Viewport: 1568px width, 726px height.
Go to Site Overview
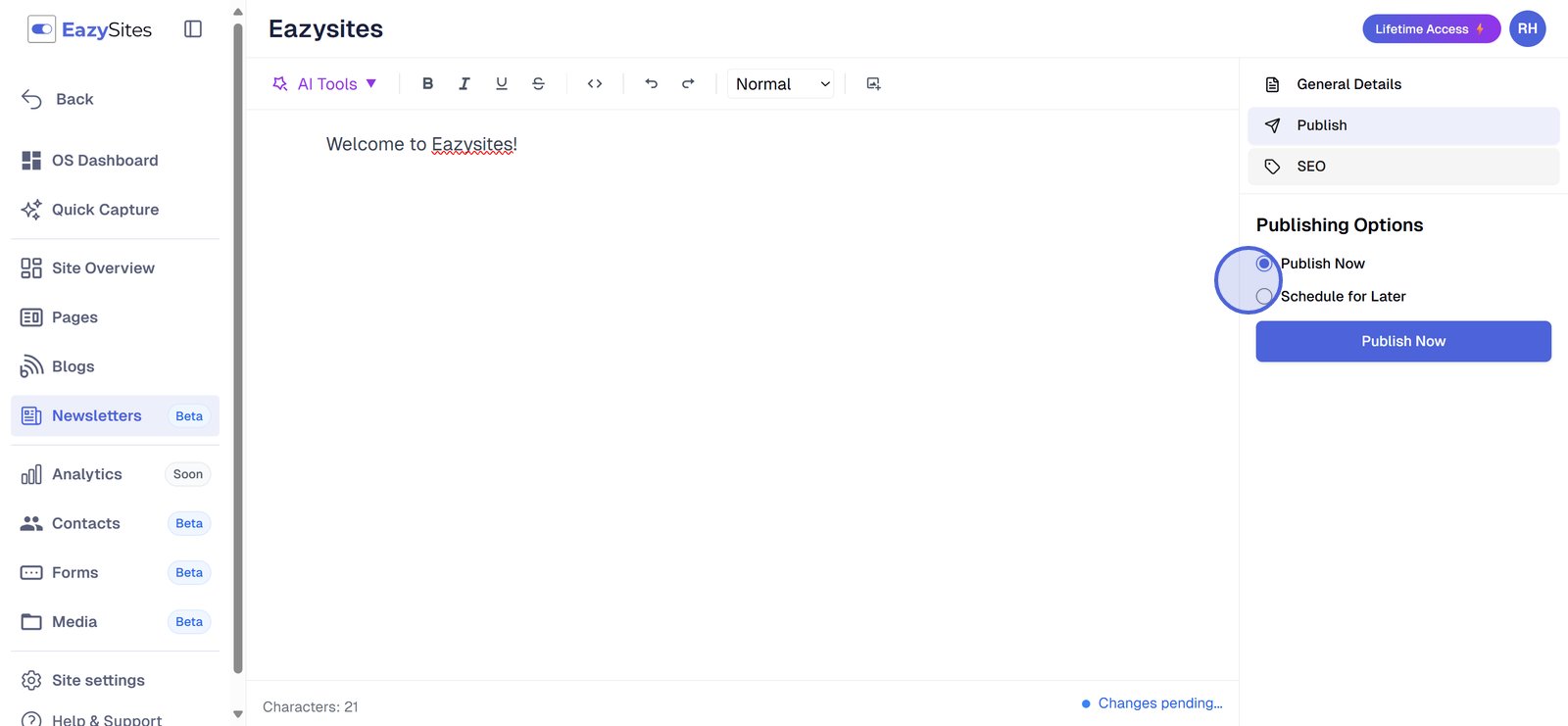[115, 268]
